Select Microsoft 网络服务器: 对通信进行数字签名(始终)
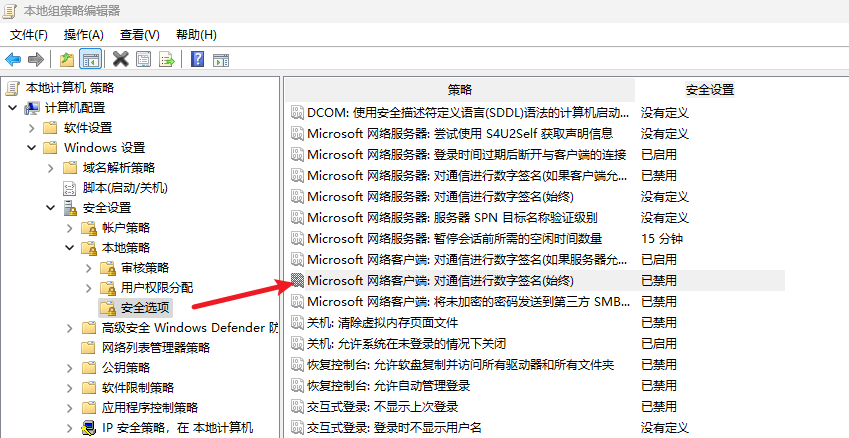 click(x=440, y=197)
